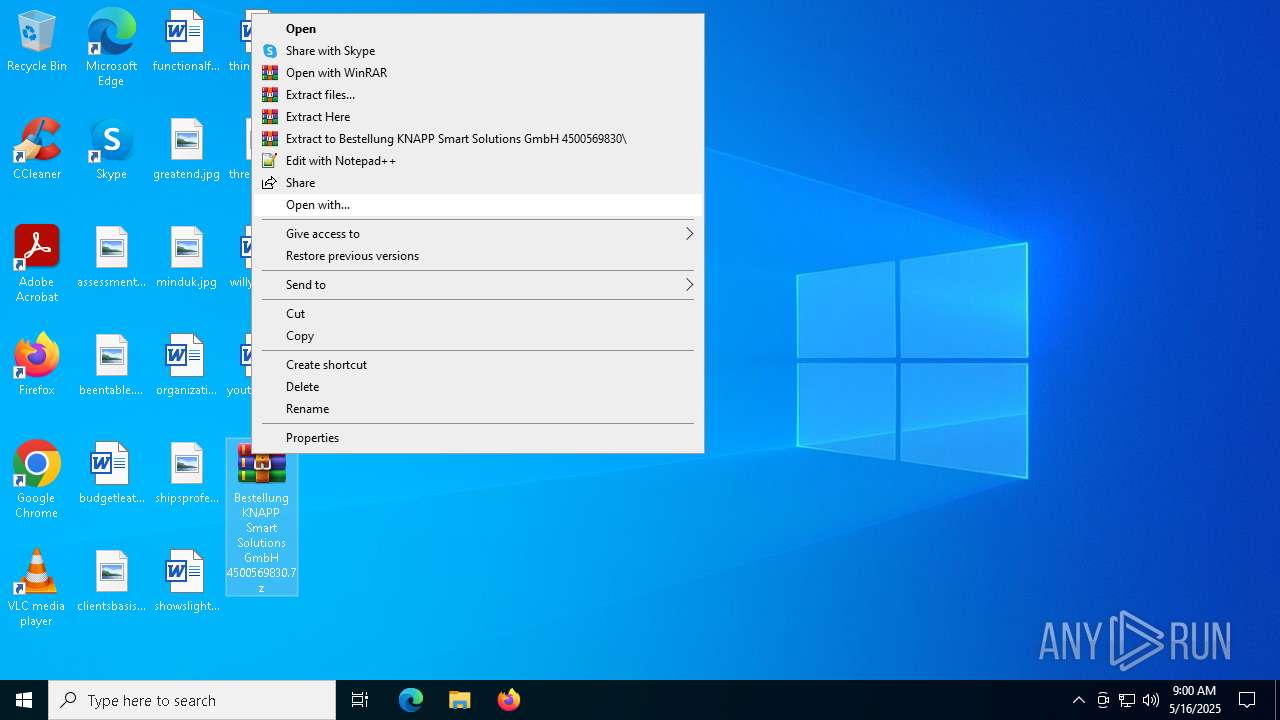Image resolution: width=1280 pixels, height=720 pixels.
Task: Click the network tray icon
Action: coord(1127,700)
